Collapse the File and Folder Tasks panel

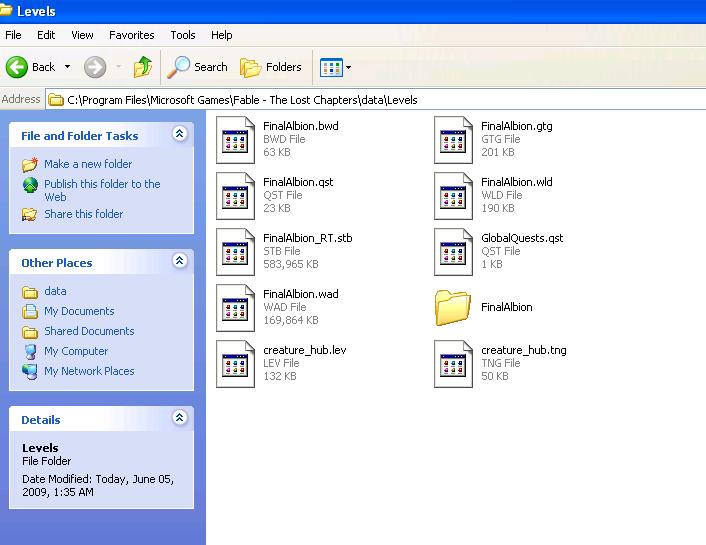tap(179, 134)
